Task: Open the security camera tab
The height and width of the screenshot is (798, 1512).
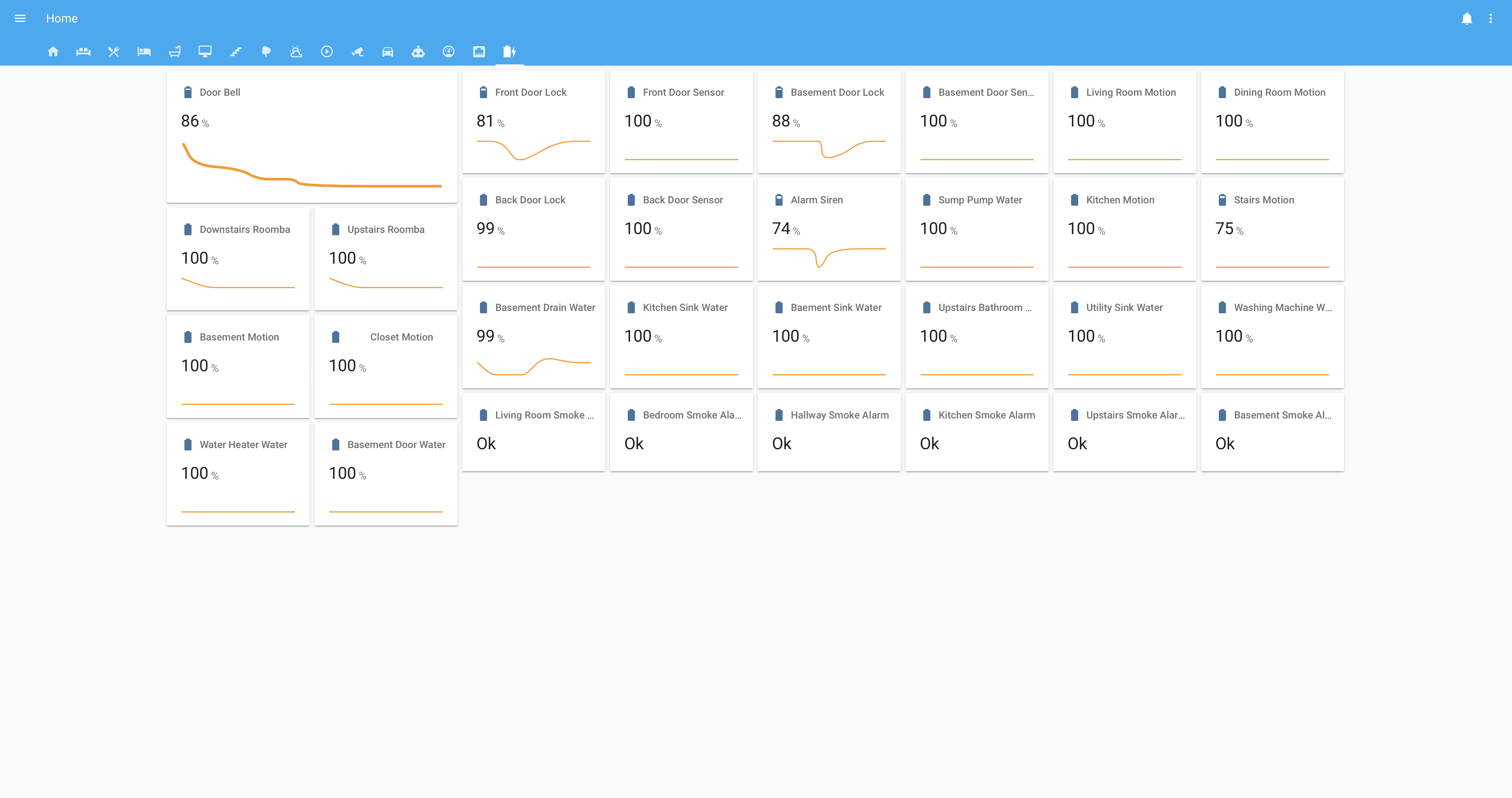Action: point(357,52)
